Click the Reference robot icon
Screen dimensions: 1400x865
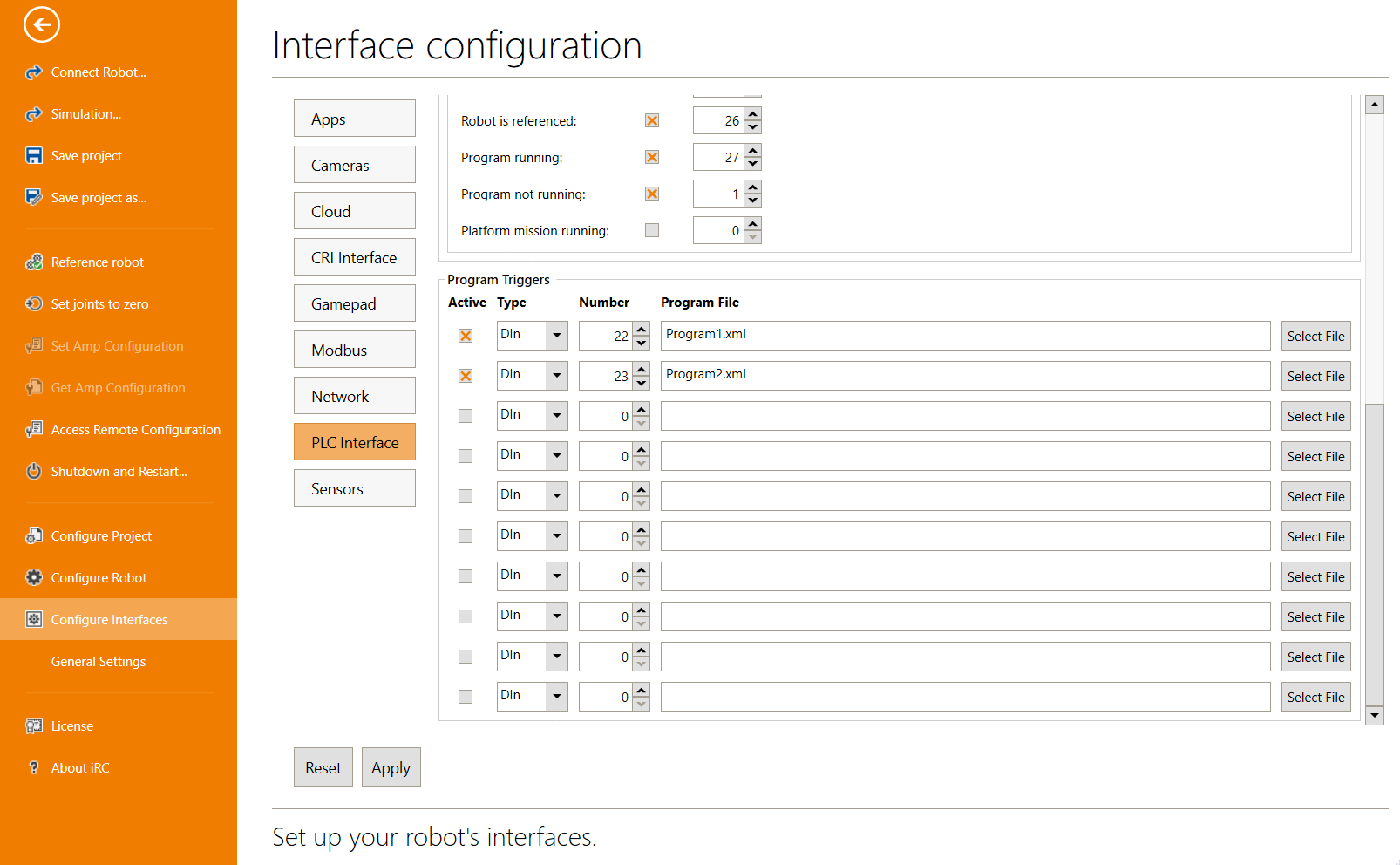pos(34,262)
